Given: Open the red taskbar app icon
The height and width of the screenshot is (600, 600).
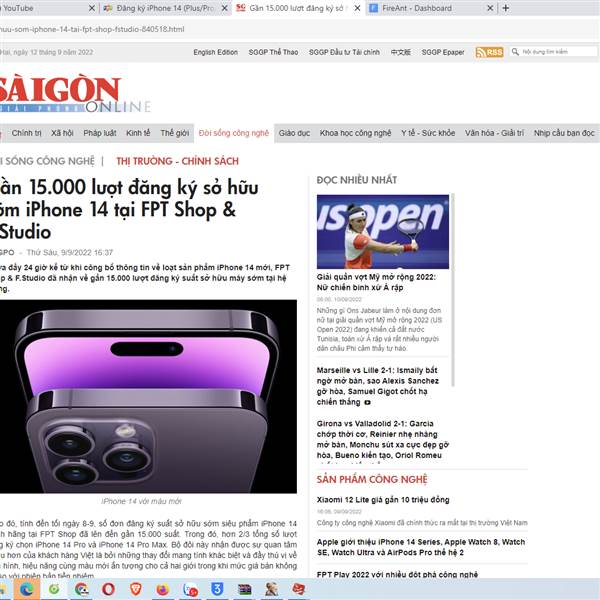Looking at the screenshot, I should pyautogui.click(x=298, y=589).
